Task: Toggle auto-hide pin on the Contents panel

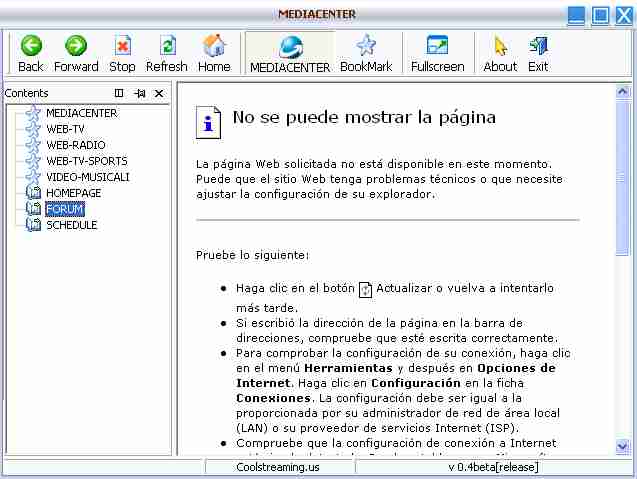Action: point(139,93)
